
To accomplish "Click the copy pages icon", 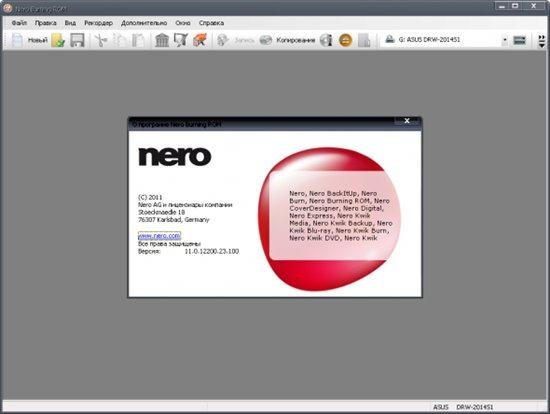I will [x=119, y=40].
